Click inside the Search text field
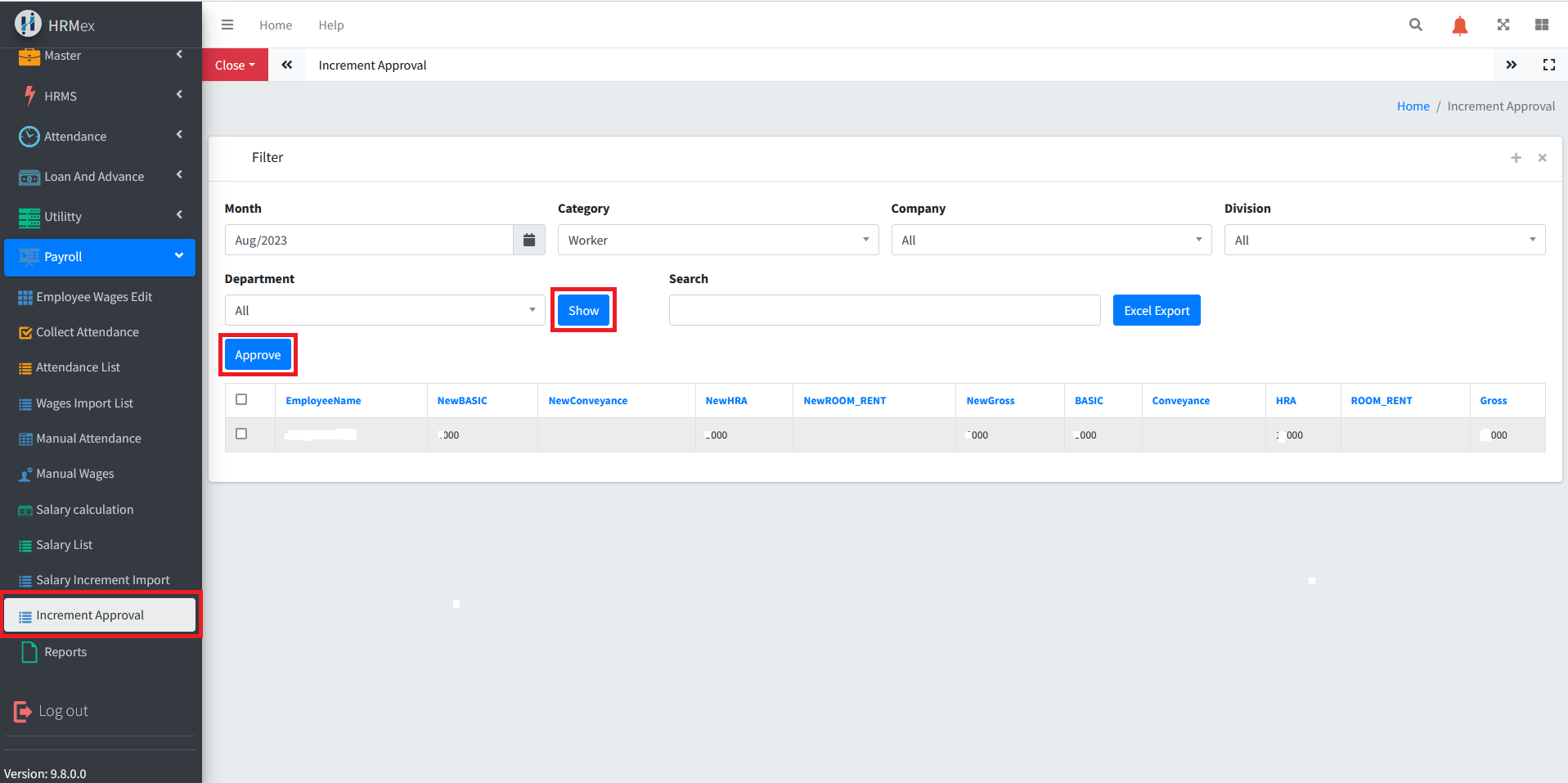 coord(883,310)
